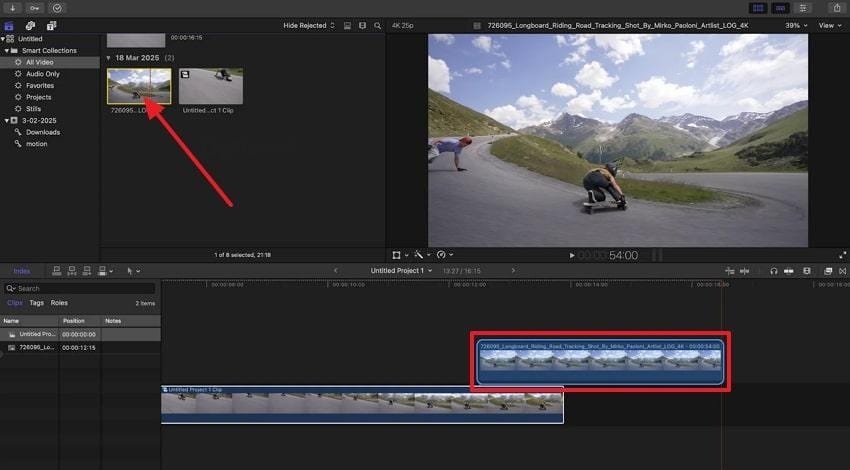Open the Transitions browser bowtie icon

click(x=842, y=271)
